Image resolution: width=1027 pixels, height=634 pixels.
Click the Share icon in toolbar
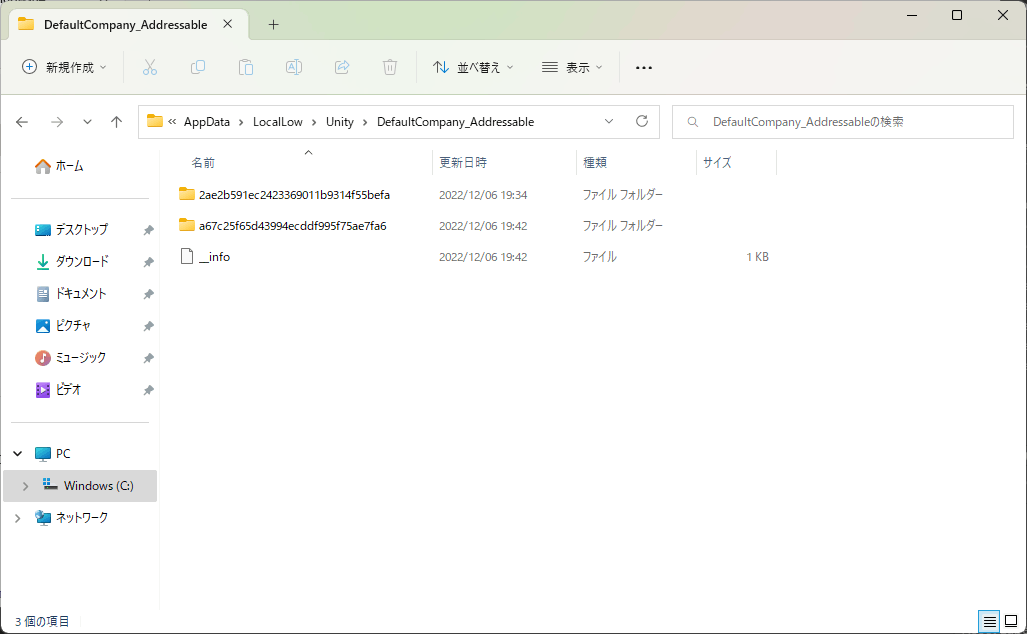click(342, 67)
